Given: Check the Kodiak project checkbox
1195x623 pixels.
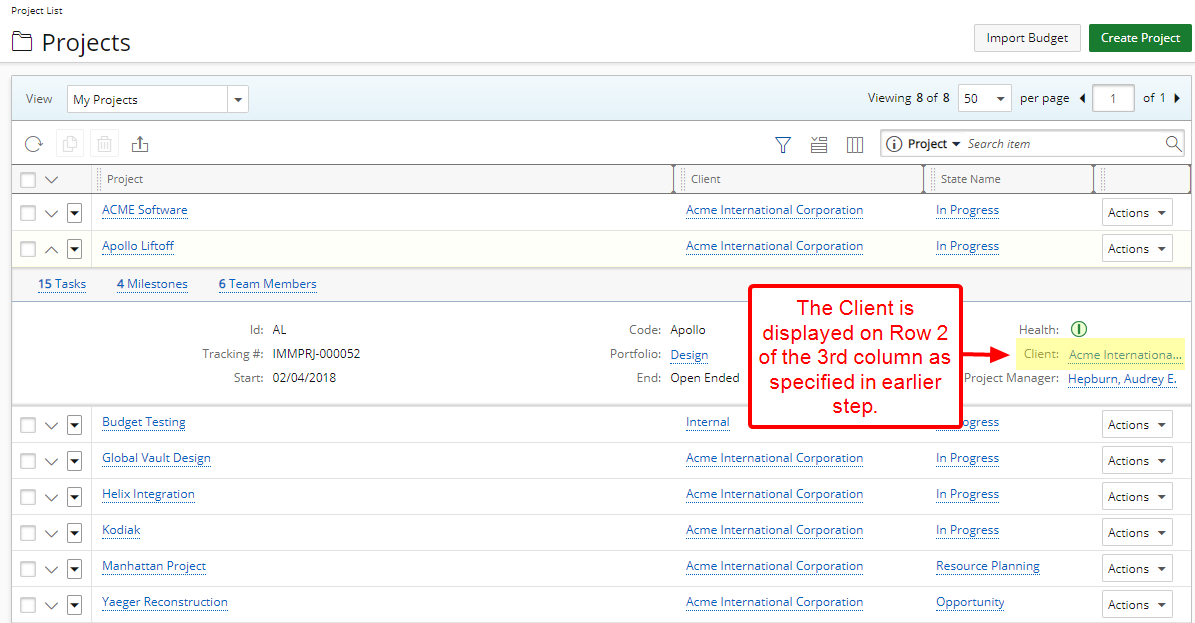Looking at the screenshot, I should [x=28, y=533].
